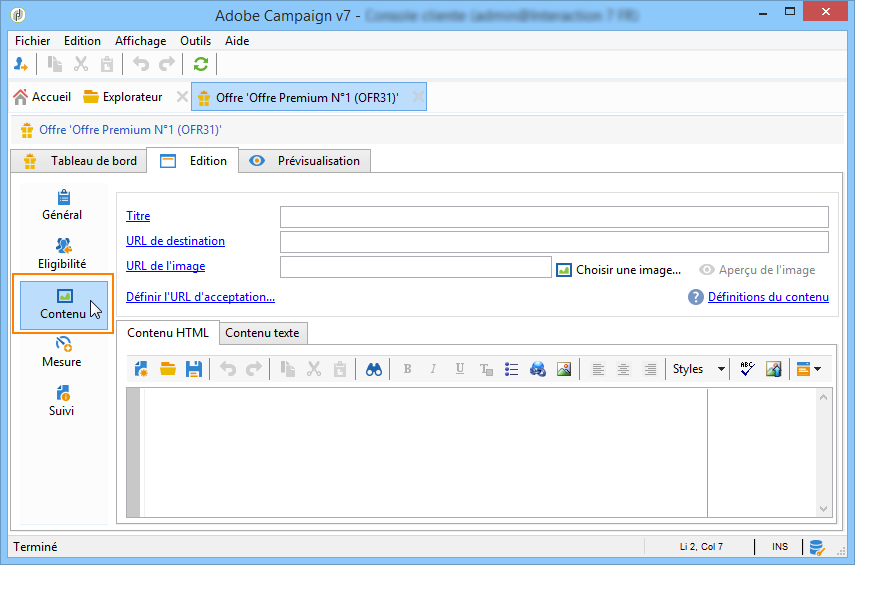Screen dimensions: 884x598
Task: Click the Titre link
Action: click(x=138, y=216)
